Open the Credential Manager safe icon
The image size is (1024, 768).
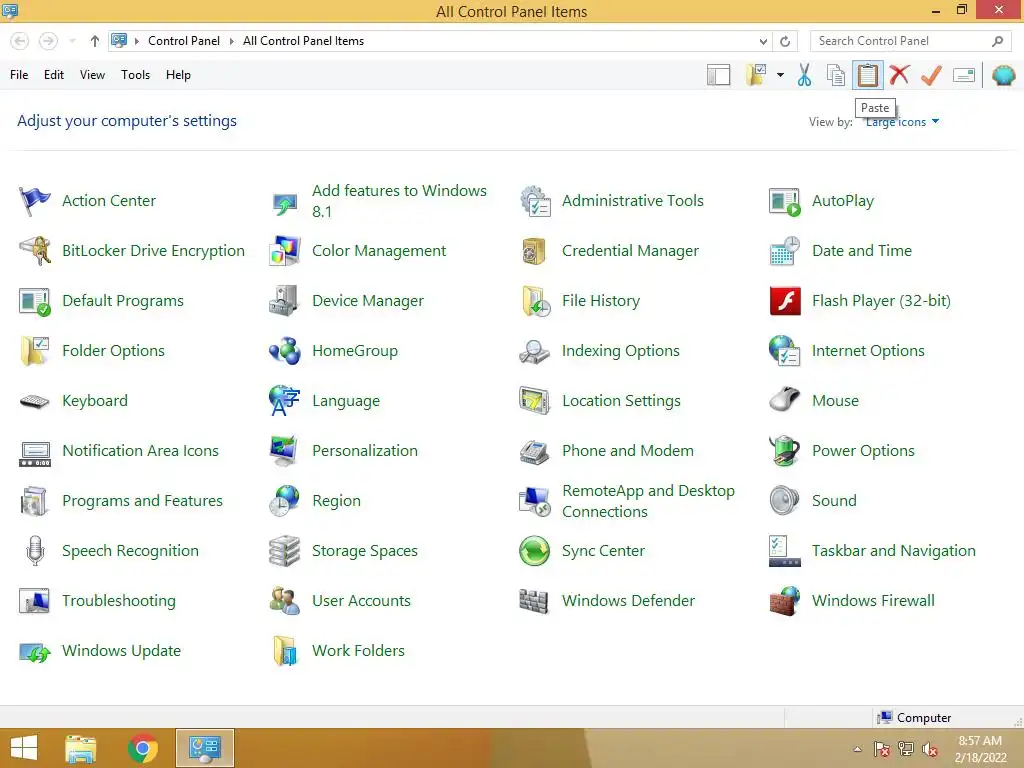tap(534, 251)
